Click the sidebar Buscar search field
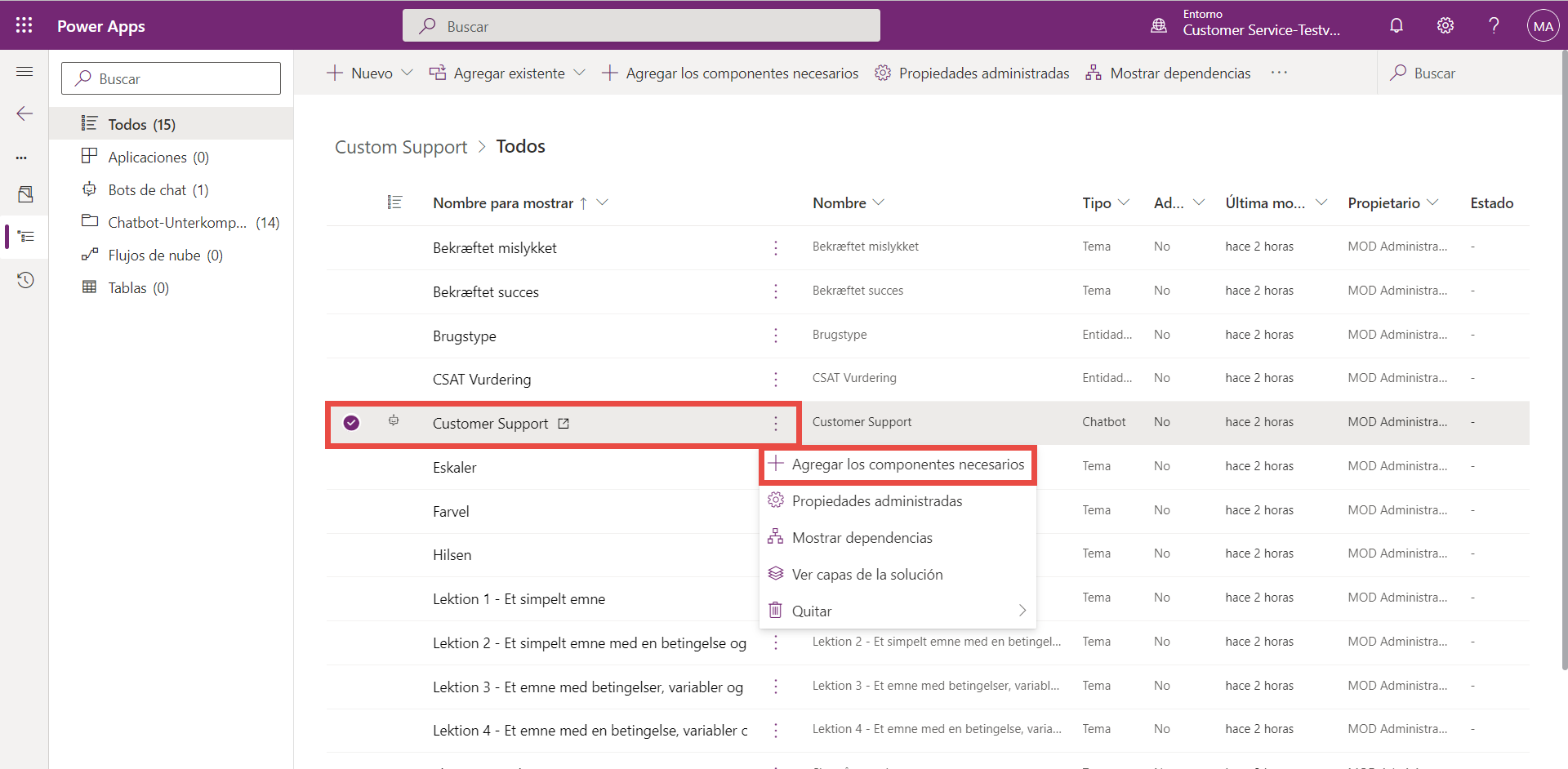The image size is (1568, 769). pos(171,79)
